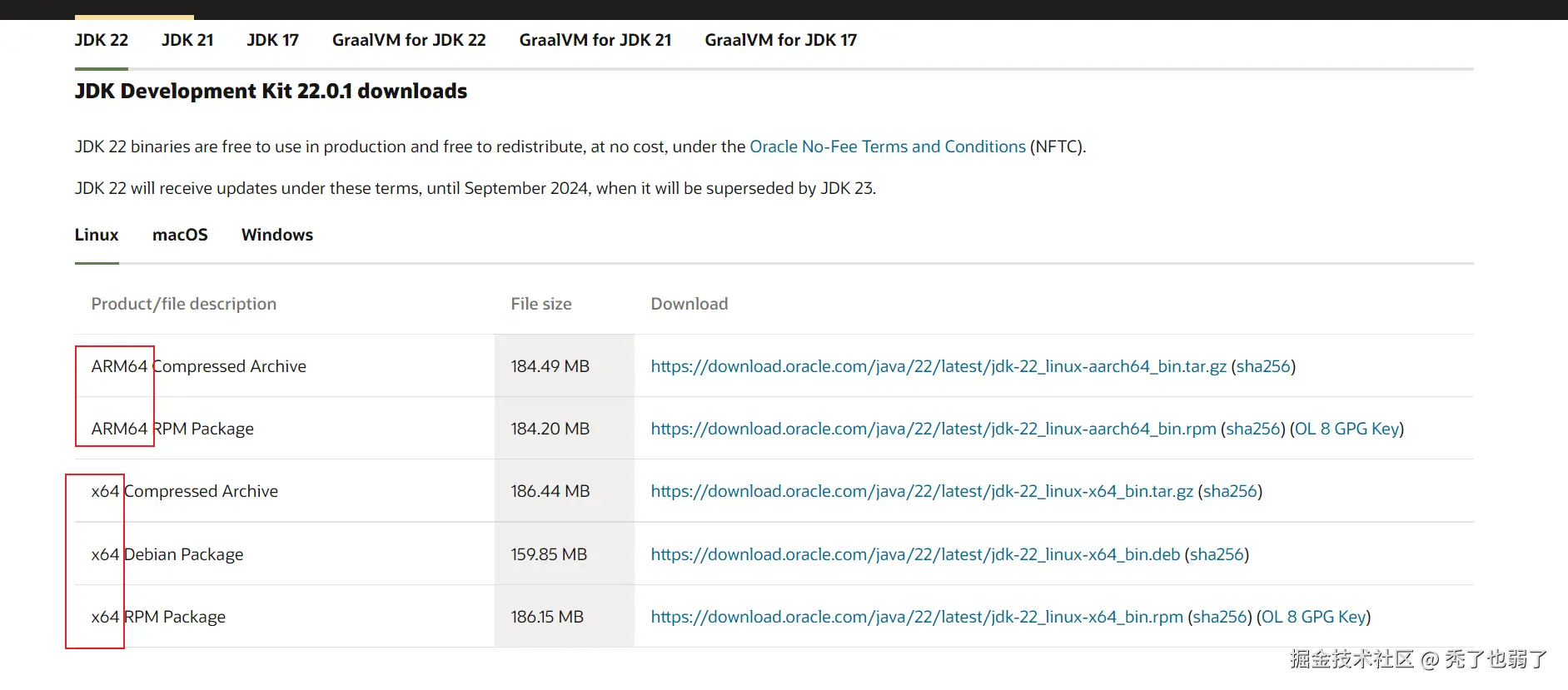Switch to the JDK 22 tab

tap(102, 40)
